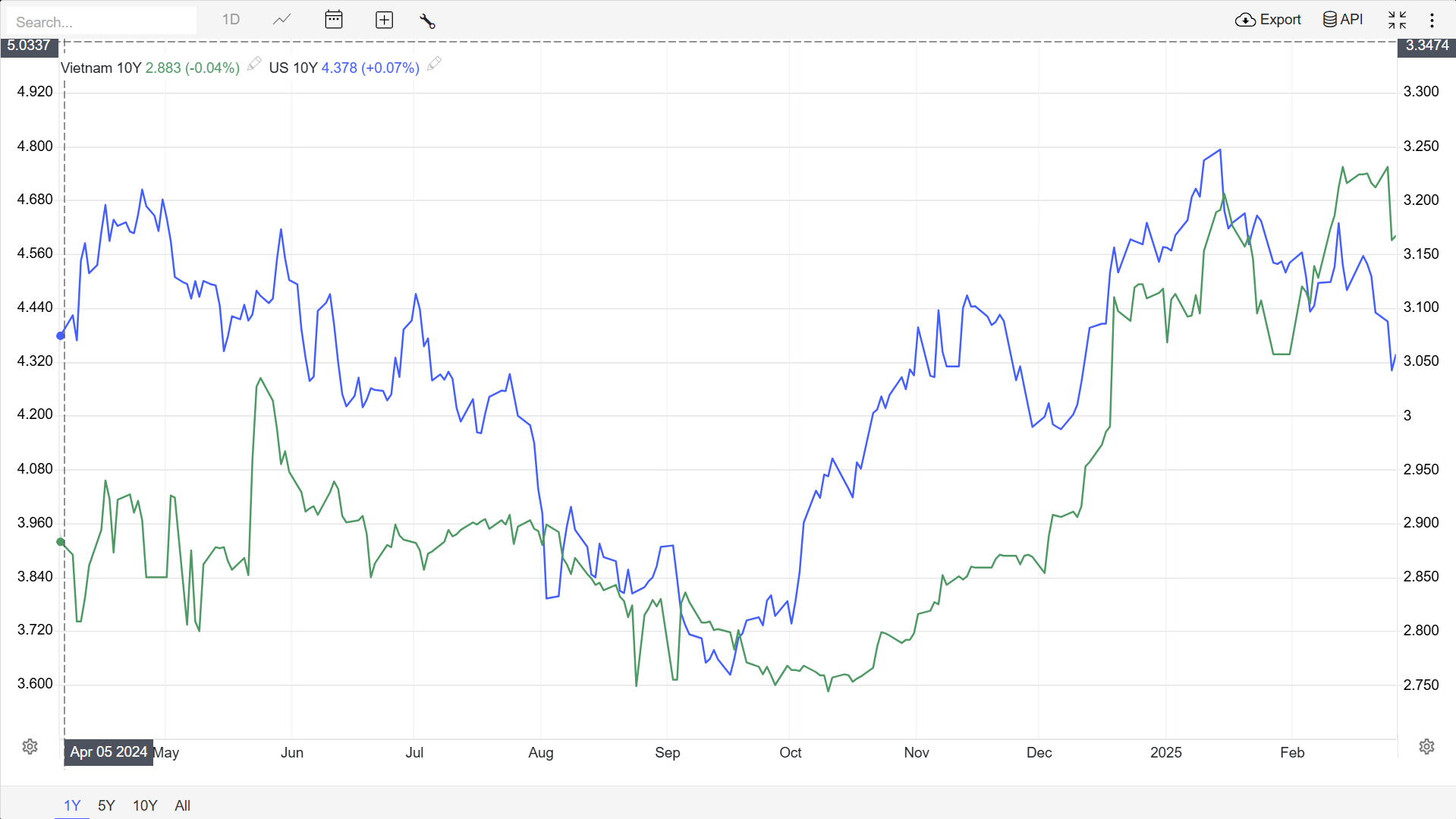Open the 1D interval selector

pos(231,20)
